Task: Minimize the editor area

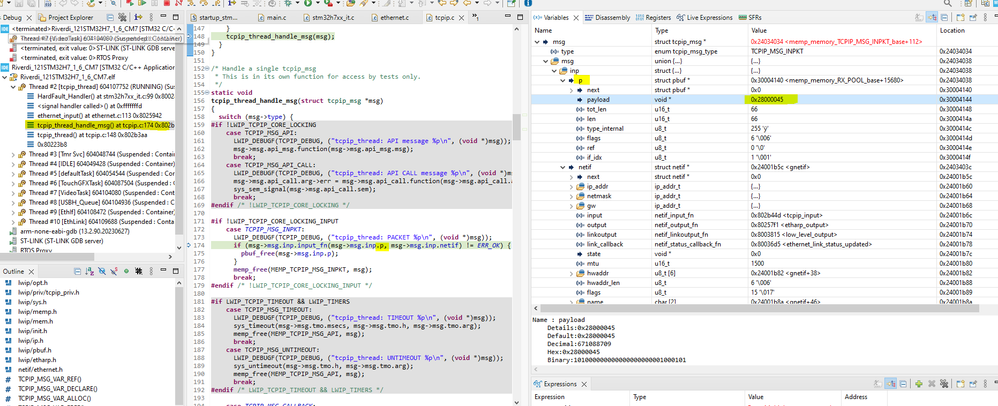Action: (508, 15)
